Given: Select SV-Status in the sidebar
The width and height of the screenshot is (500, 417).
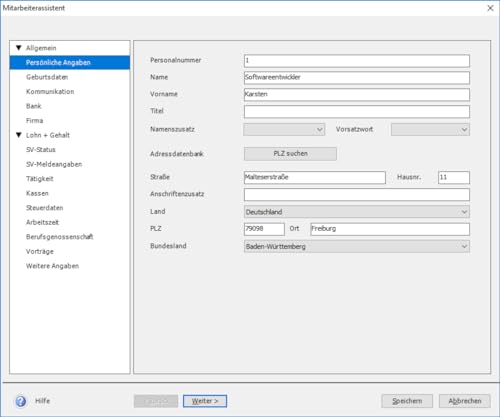Looking at the screenshot, I should coord(41,150).
